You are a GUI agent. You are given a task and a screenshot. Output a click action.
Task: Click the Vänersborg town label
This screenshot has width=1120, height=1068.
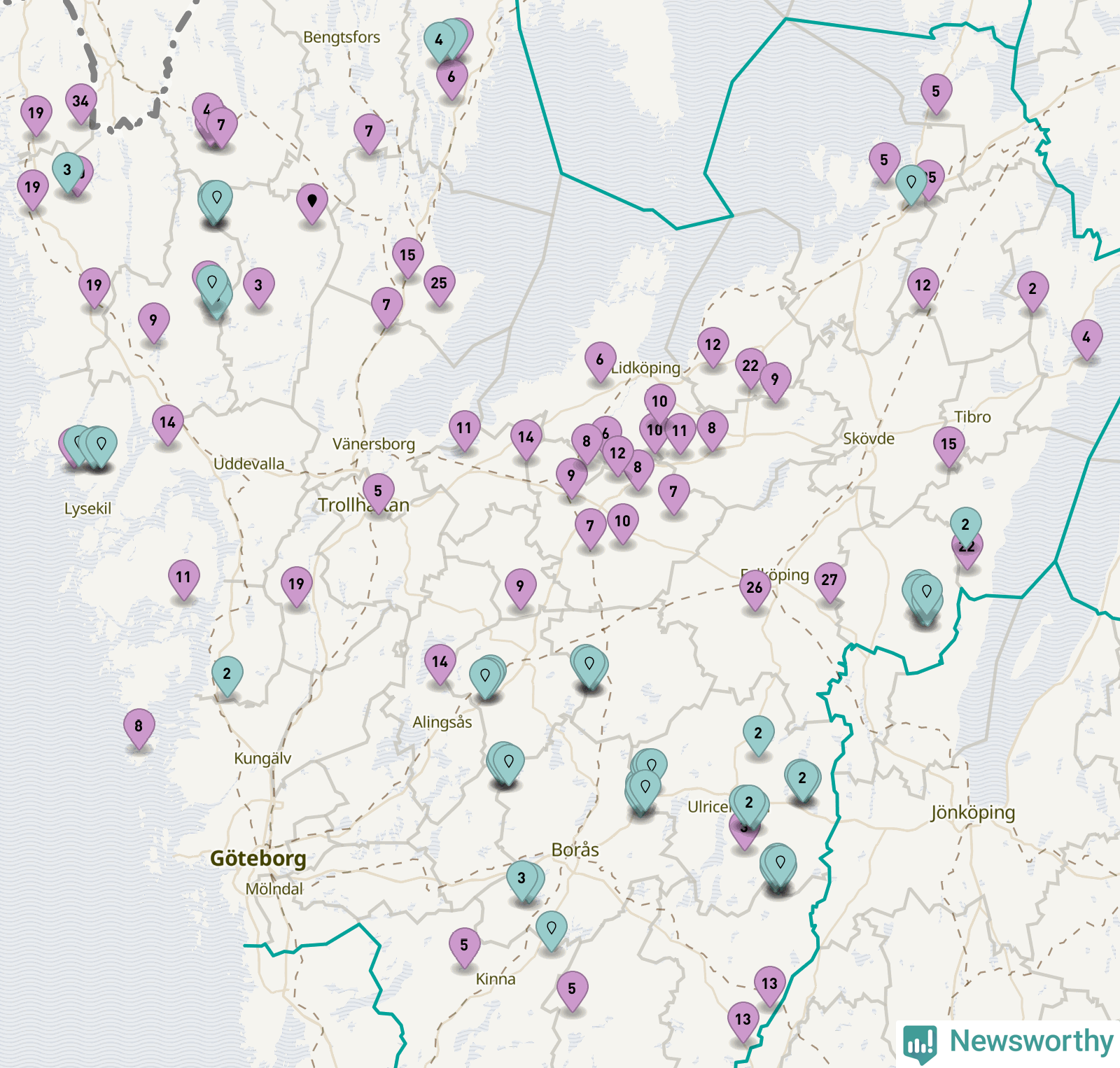[x=374, y=444]
